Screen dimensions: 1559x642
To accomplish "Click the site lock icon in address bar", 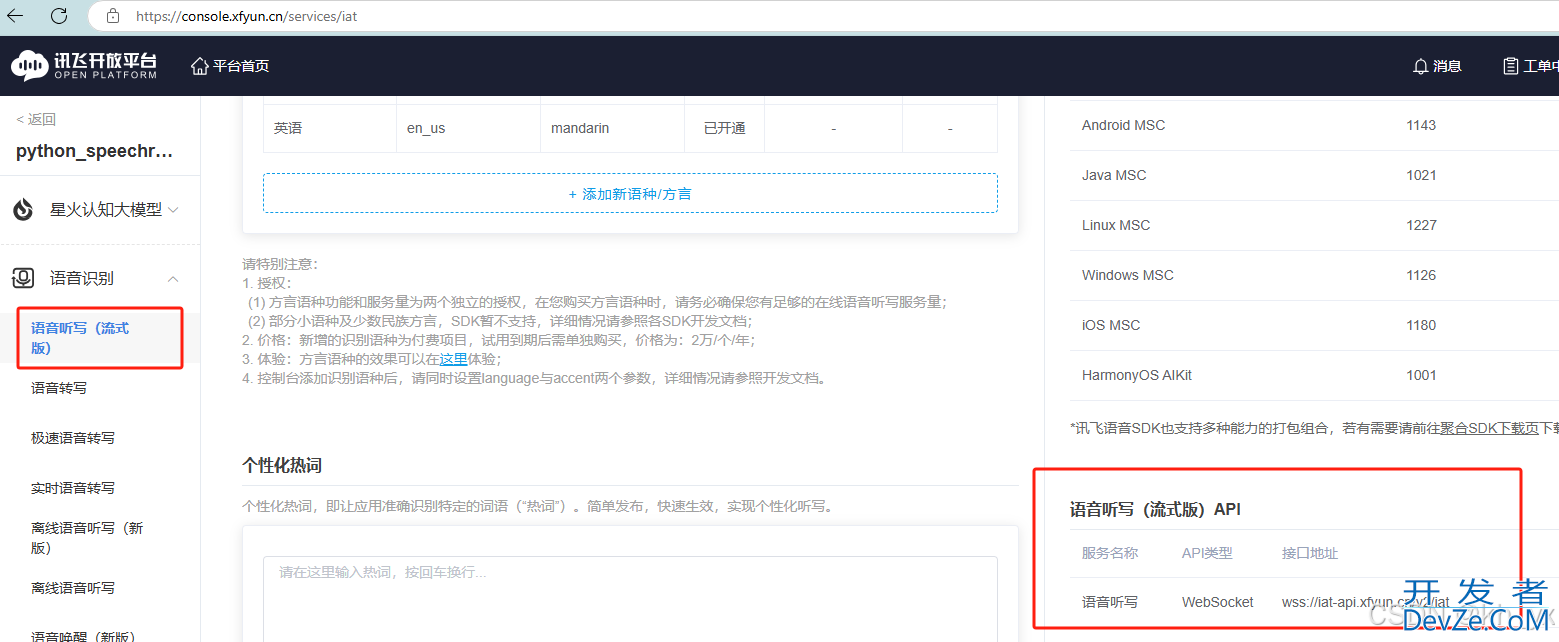I will pos(113,16).
